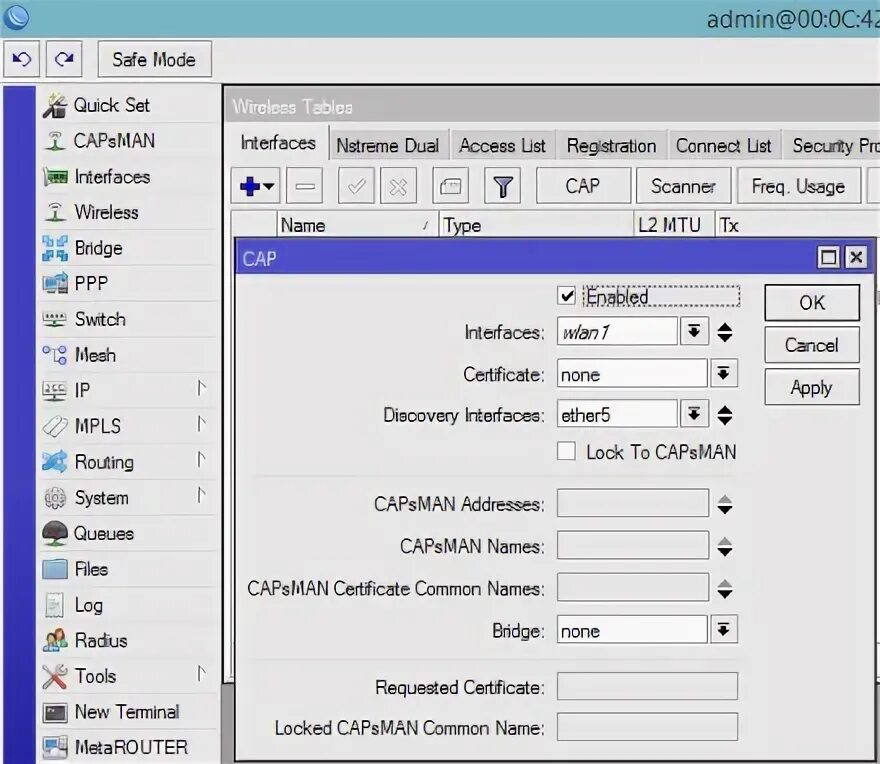Switch to the Nstreme Dual tab
880x764 pixels.
coord(387,145)
